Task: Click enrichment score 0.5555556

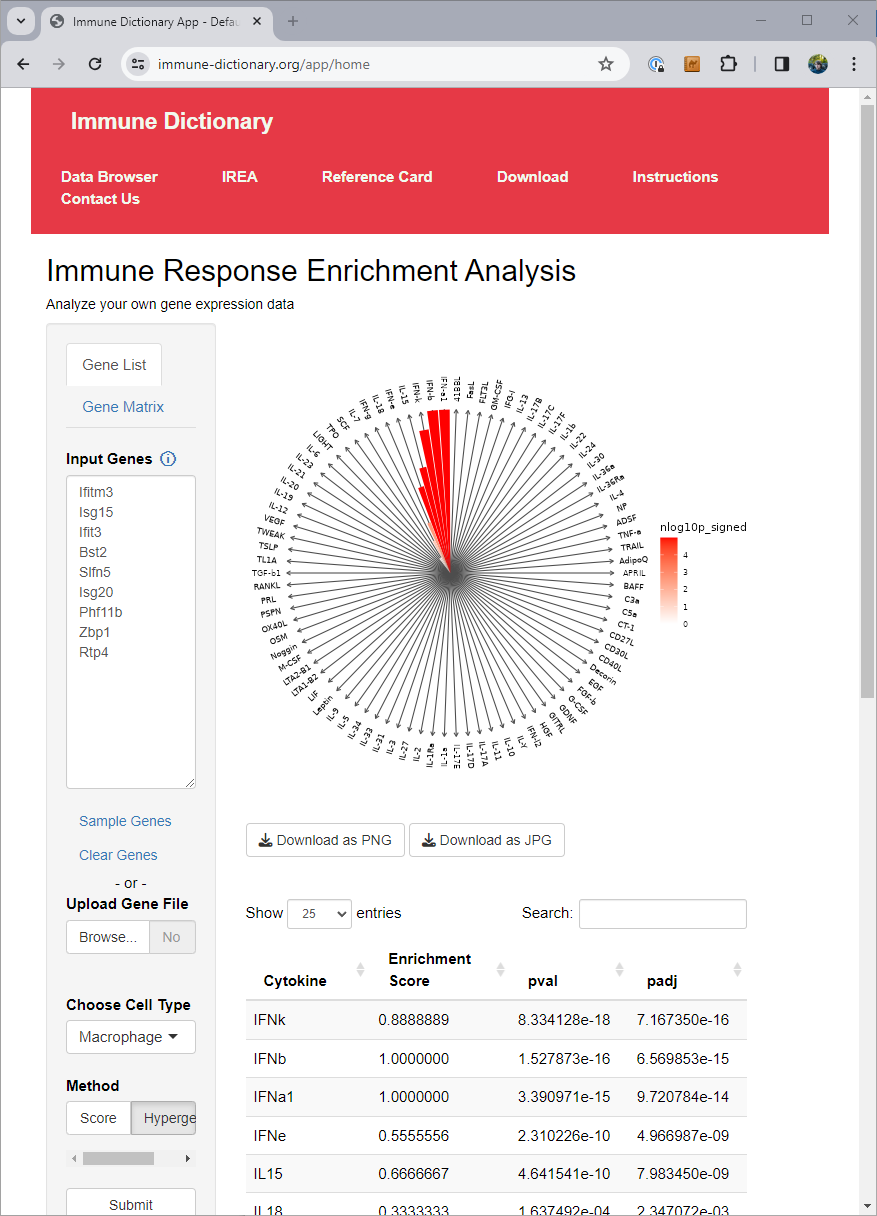Action: 414,1135
